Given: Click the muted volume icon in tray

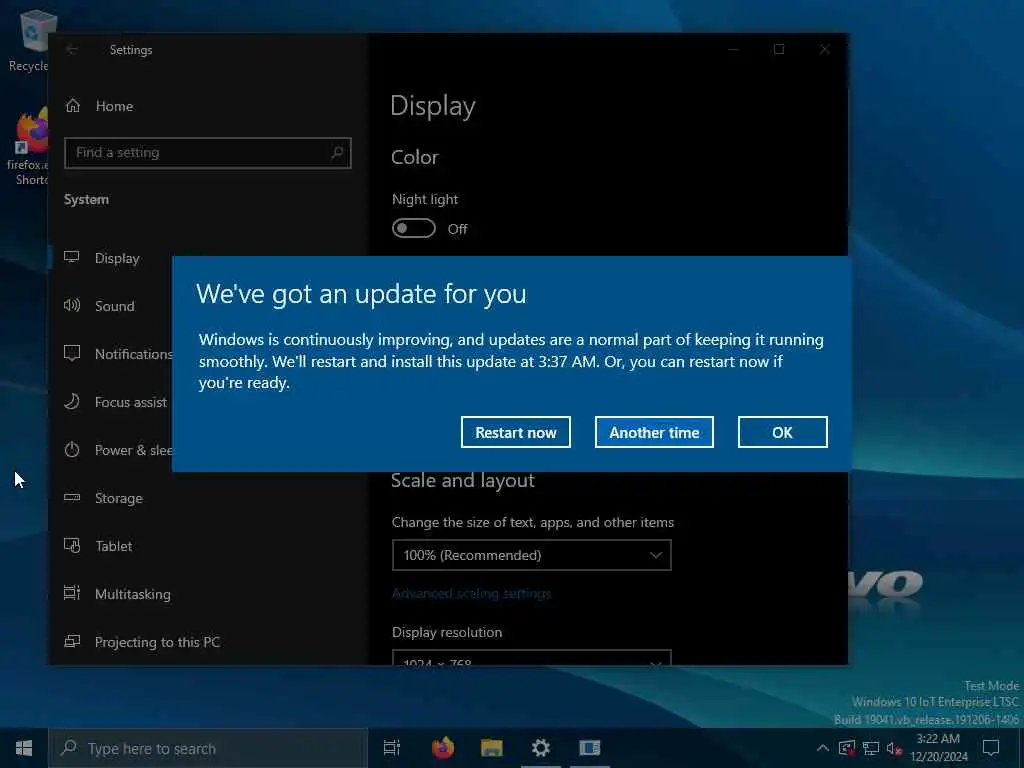Looking at the screenshot, I should (894, 749).
